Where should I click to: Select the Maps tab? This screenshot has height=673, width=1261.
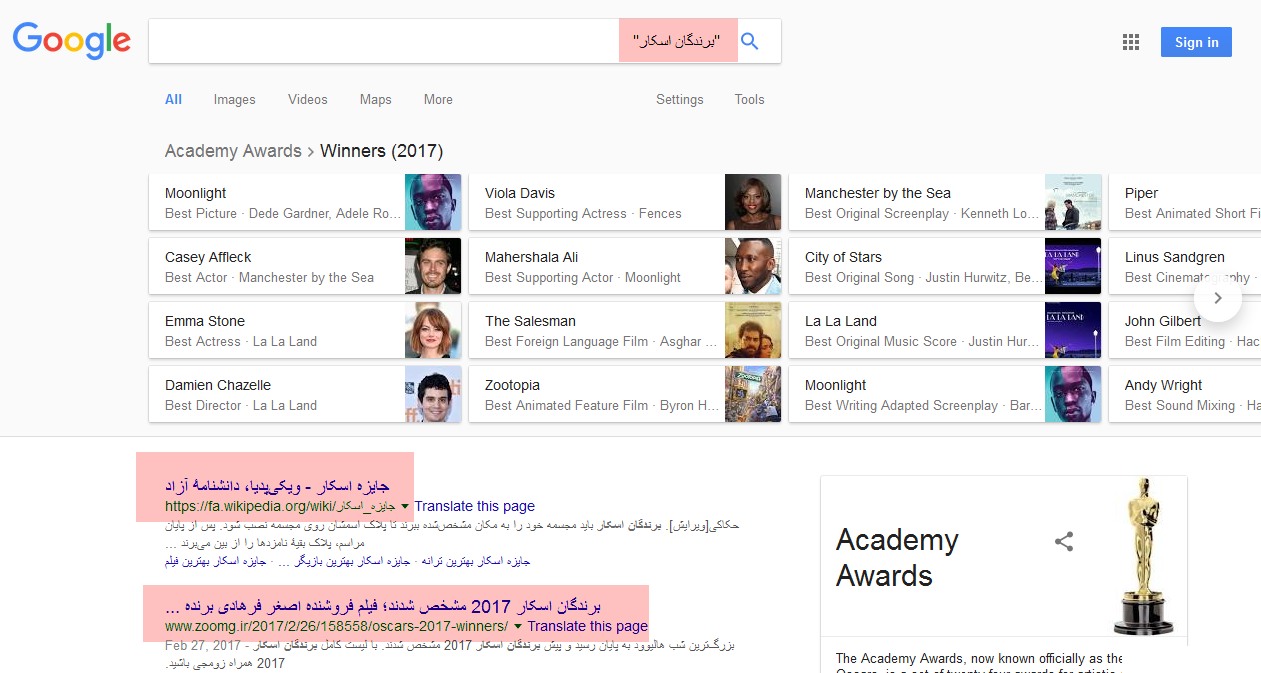(x=375, y=100)
